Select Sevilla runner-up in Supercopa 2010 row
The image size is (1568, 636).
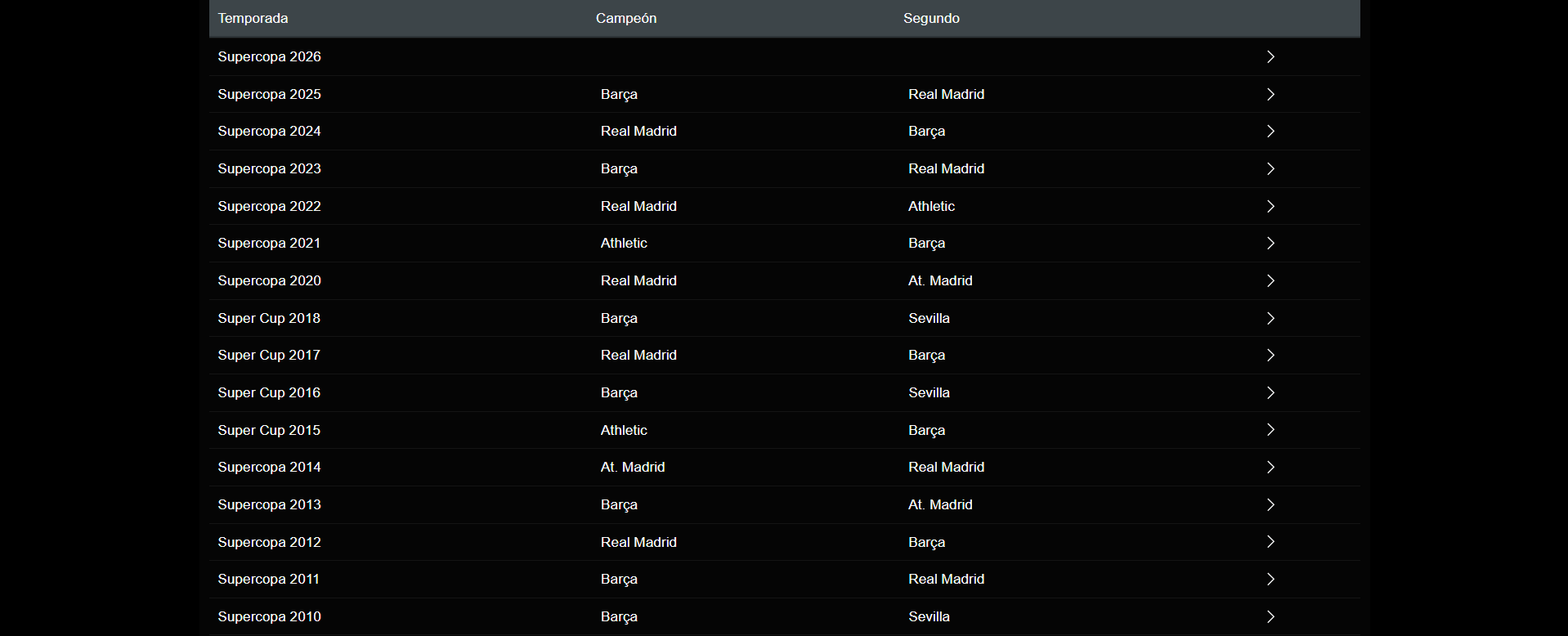pyautogui.click(x=929, y=616)
